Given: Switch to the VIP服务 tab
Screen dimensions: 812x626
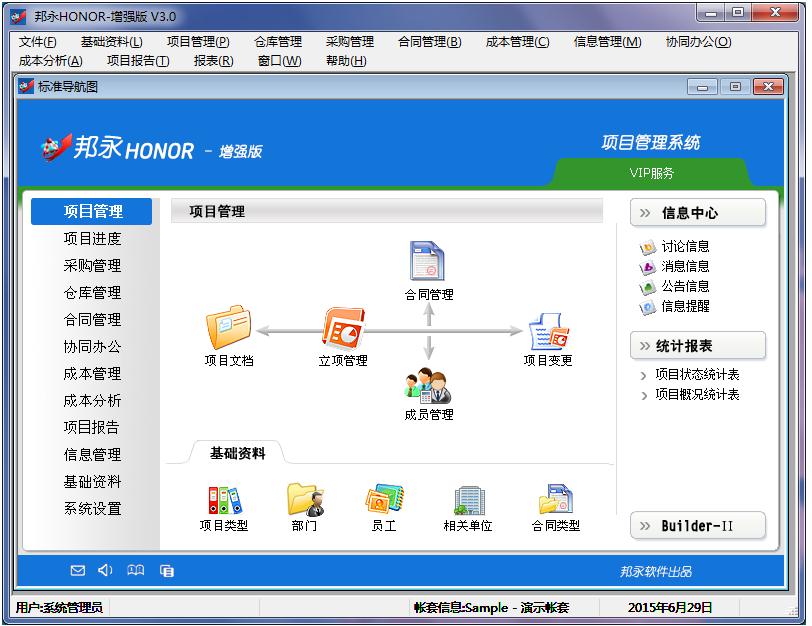Looking at the screenshot, I should [x=651, y=173].
